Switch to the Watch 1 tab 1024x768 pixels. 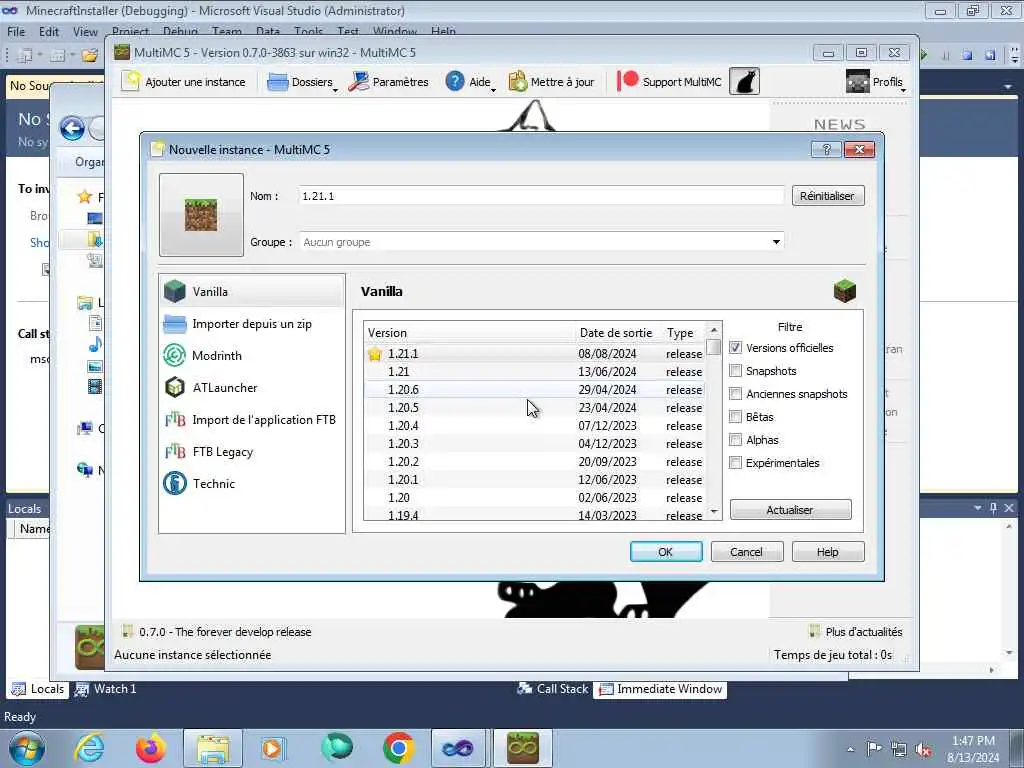click(x=106, y=689)
